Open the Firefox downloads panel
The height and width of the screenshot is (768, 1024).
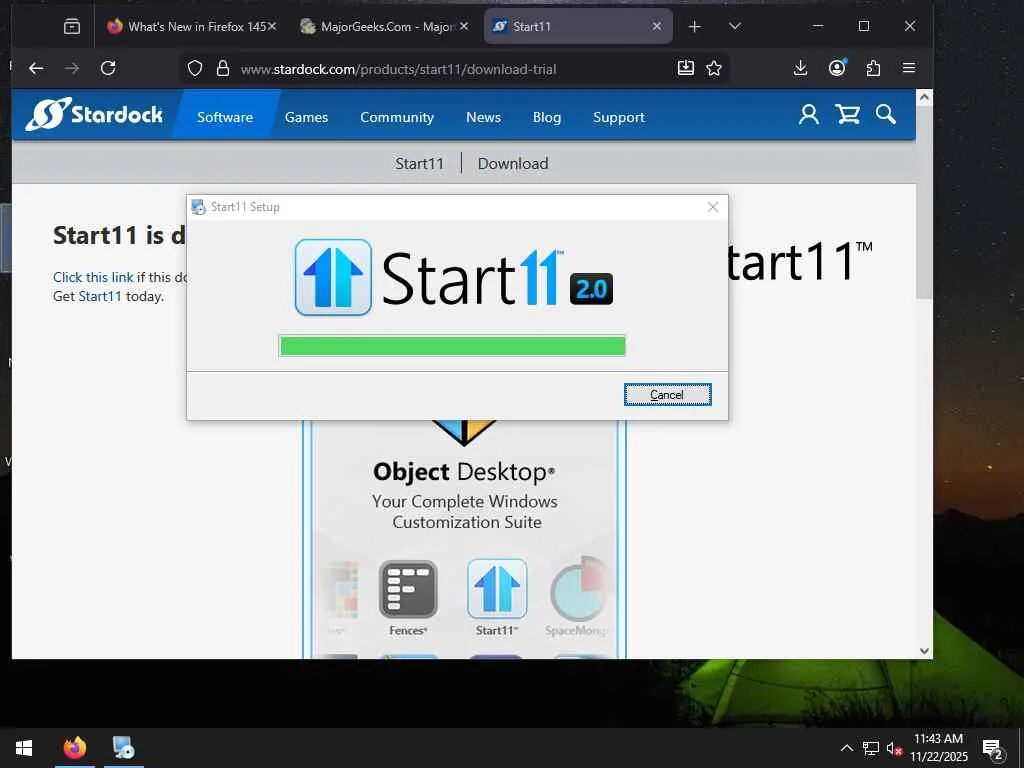801,68
